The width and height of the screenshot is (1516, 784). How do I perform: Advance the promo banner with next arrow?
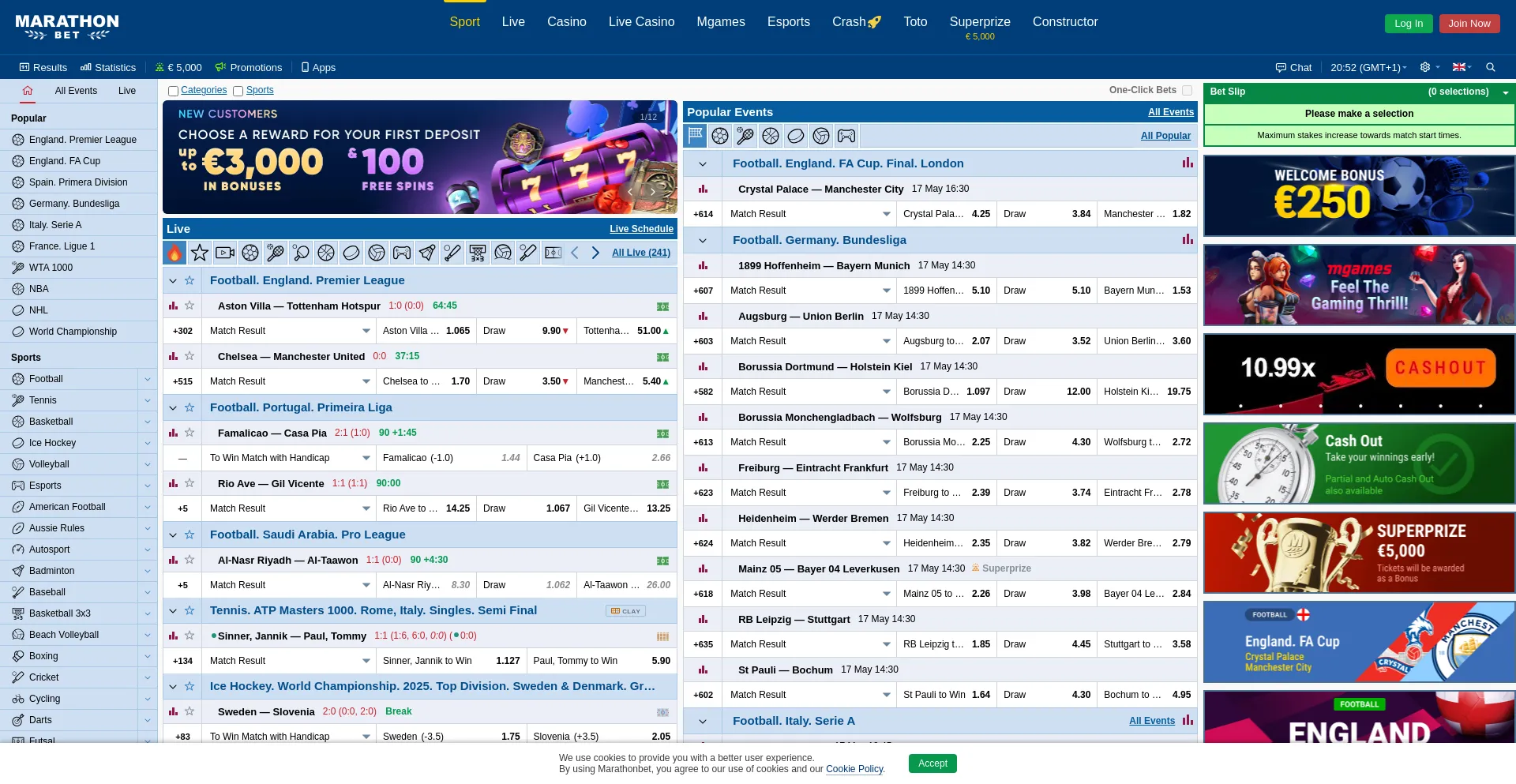[x=653, y=191]
